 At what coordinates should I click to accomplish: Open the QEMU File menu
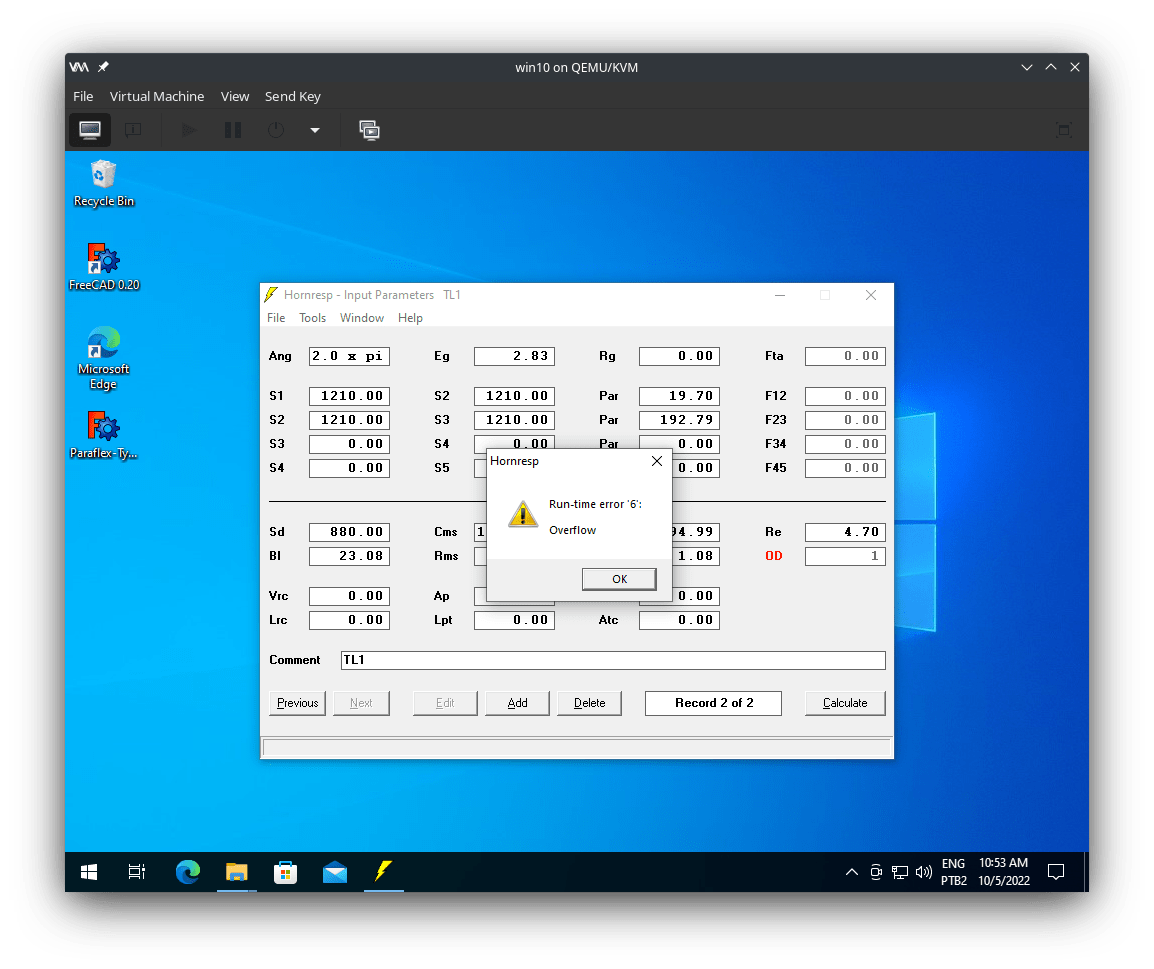click(x=83, y=96)
